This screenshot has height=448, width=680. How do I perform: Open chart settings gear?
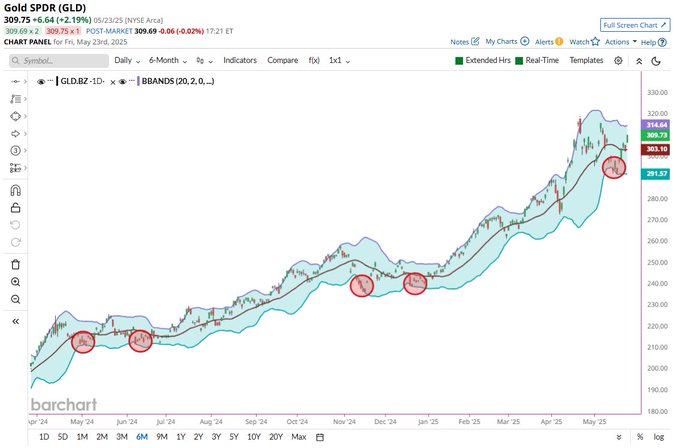(x=618, y=61)
